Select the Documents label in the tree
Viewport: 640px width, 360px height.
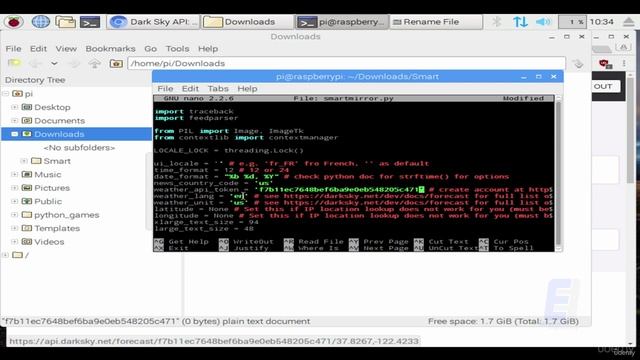point(60,120)
